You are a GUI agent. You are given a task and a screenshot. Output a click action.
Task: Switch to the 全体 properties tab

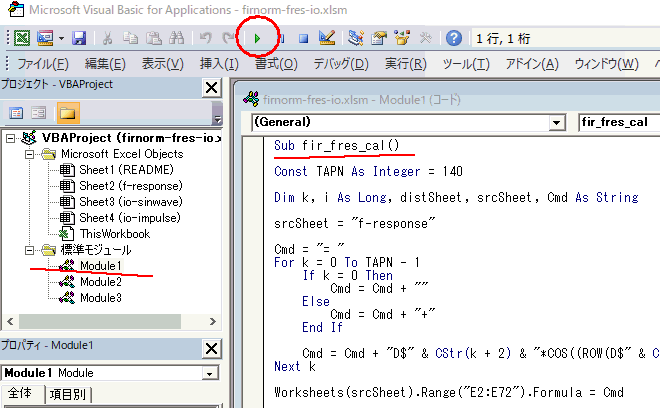point(20,394)
